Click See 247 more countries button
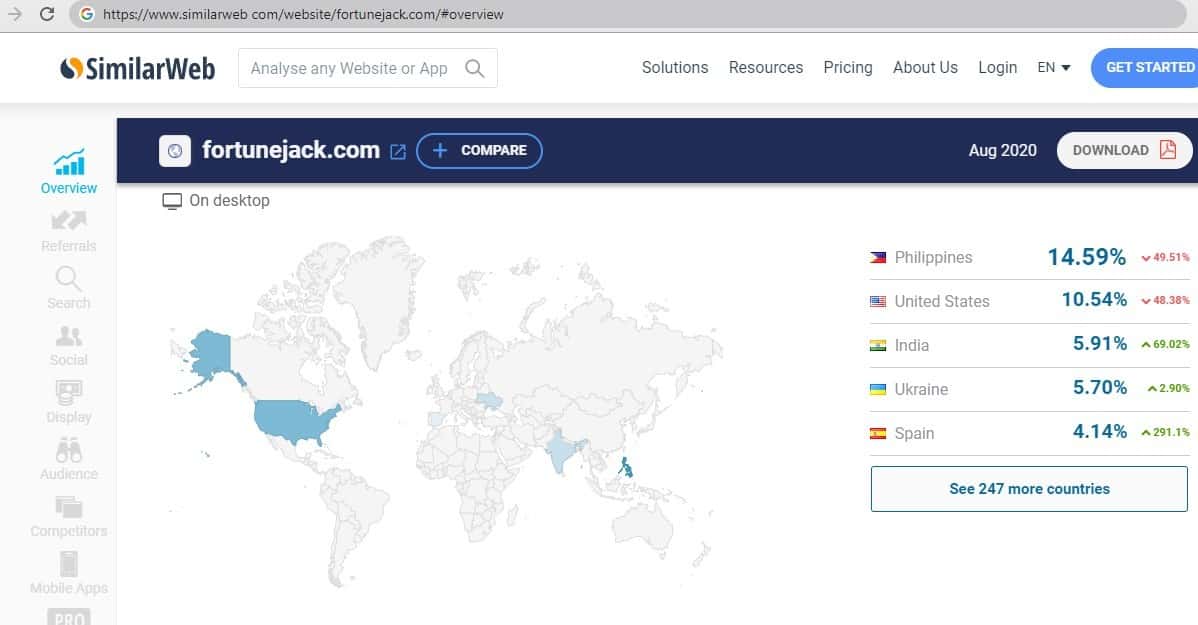The width and height of the screenshot is (1198, 625). tap(1029, 489)
